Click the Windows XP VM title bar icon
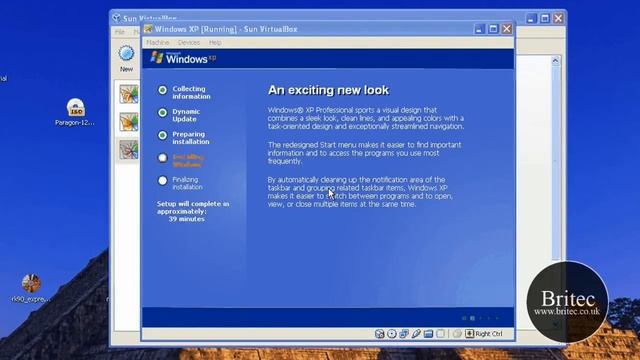 [x=148, y=29]
